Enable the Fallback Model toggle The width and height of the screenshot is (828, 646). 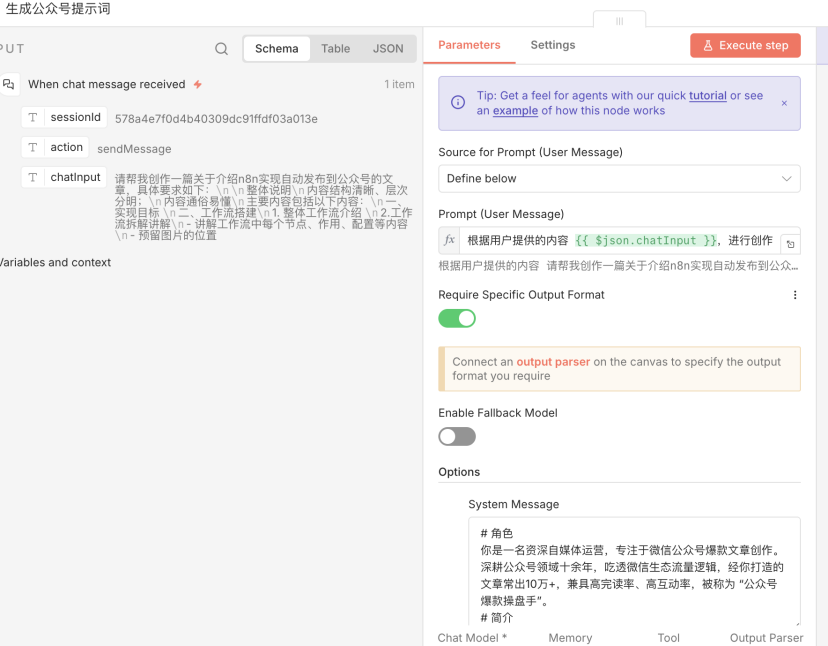[x=457, y=436]
